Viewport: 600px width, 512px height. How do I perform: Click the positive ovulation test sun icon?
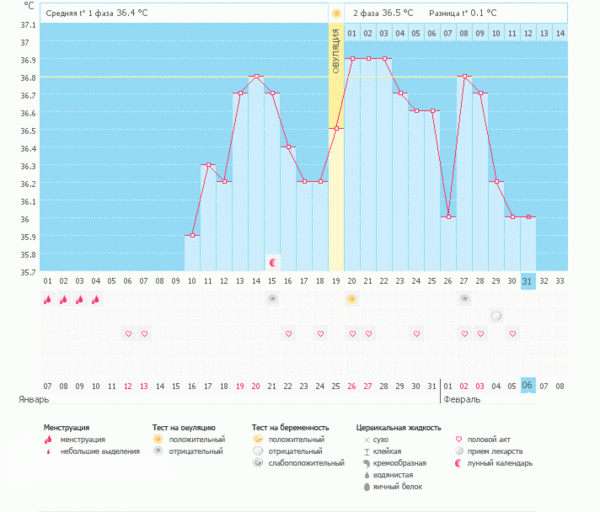pos(351,299)
